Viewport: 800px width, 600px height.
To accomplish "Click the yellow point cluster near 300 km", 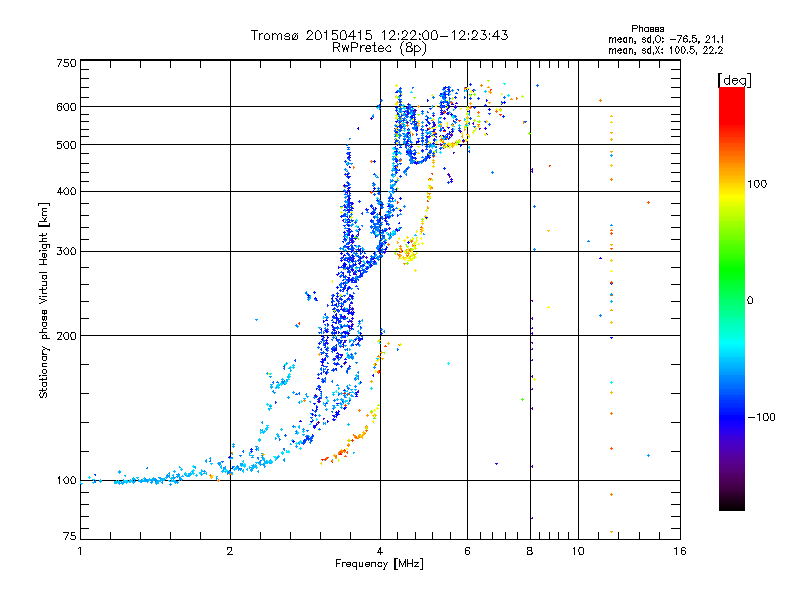I will 408,250.
